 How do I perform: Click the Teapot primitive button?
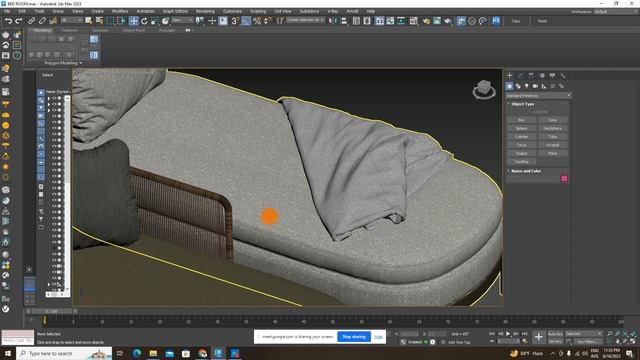point(521,153)
